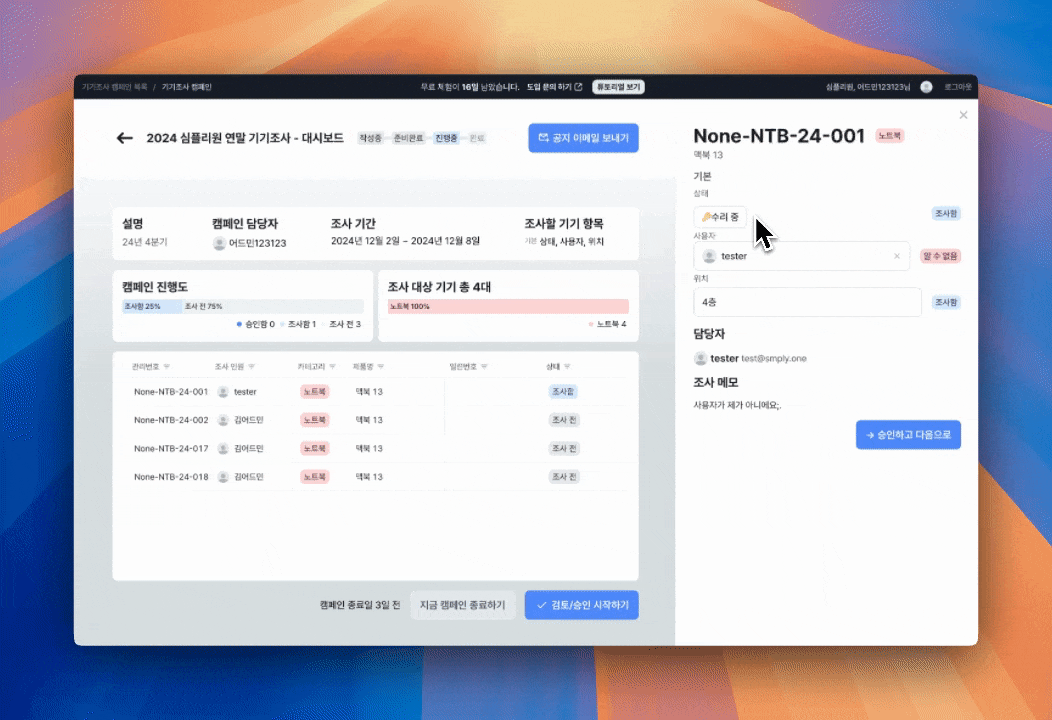
Task: Go to 기기조사 캠페인 목록 breadcrumb
Action: point(114,87)
